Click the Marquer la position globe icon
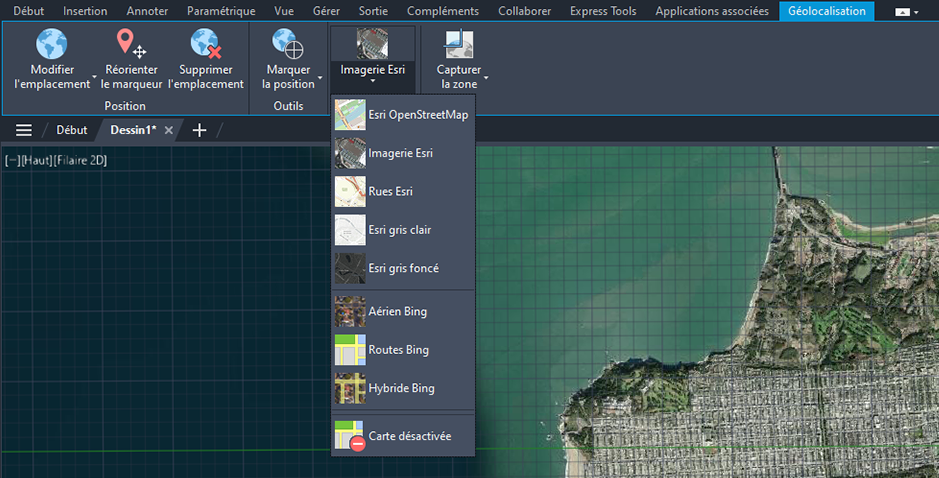The height and width of the screenshot is (478, 939). (x=287, y=44)
